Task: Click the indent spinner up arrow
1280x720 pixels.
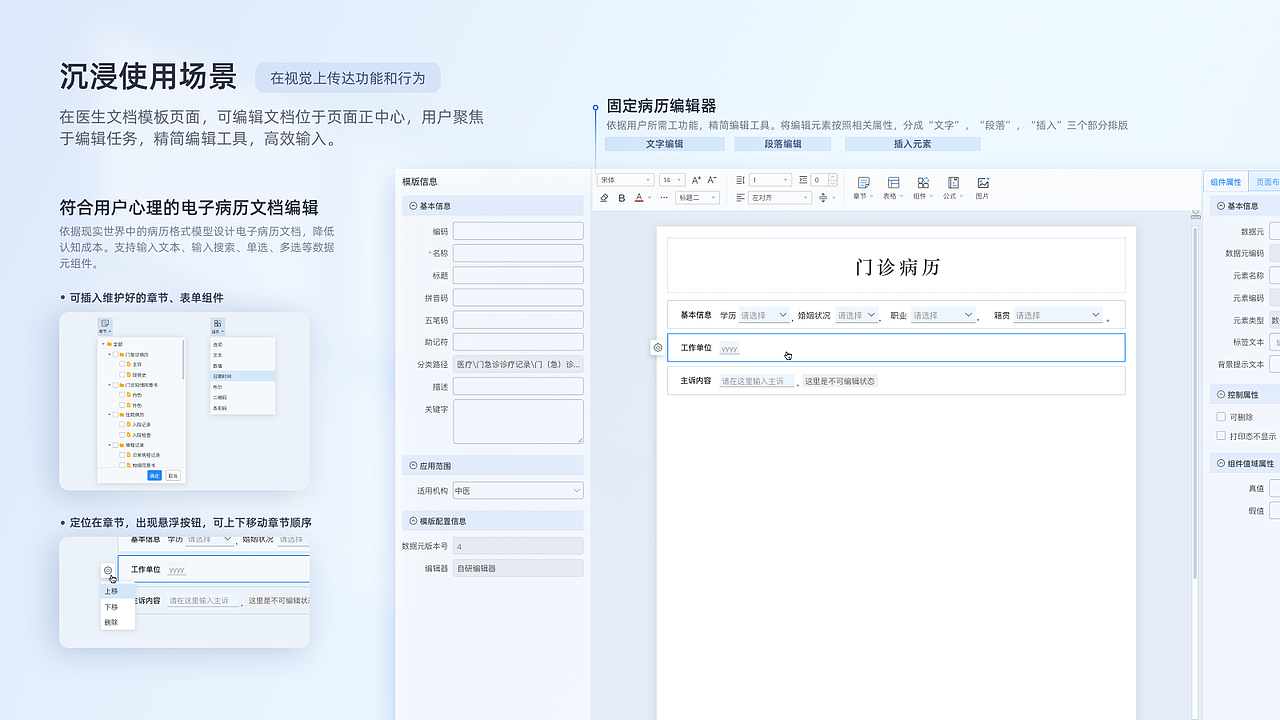Action: [832, 177]
